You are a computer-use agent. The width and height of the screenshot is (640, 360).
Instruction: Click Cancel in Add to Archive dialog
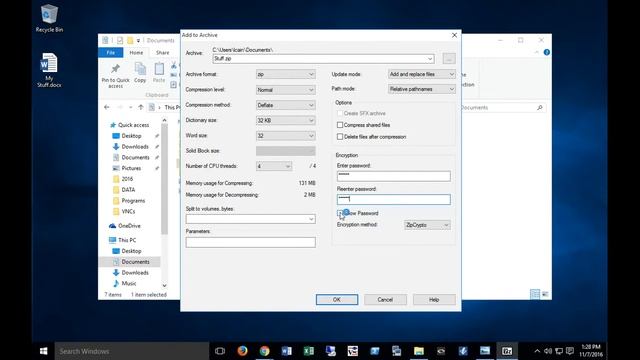pyautogui.click(x=385, y=300)
